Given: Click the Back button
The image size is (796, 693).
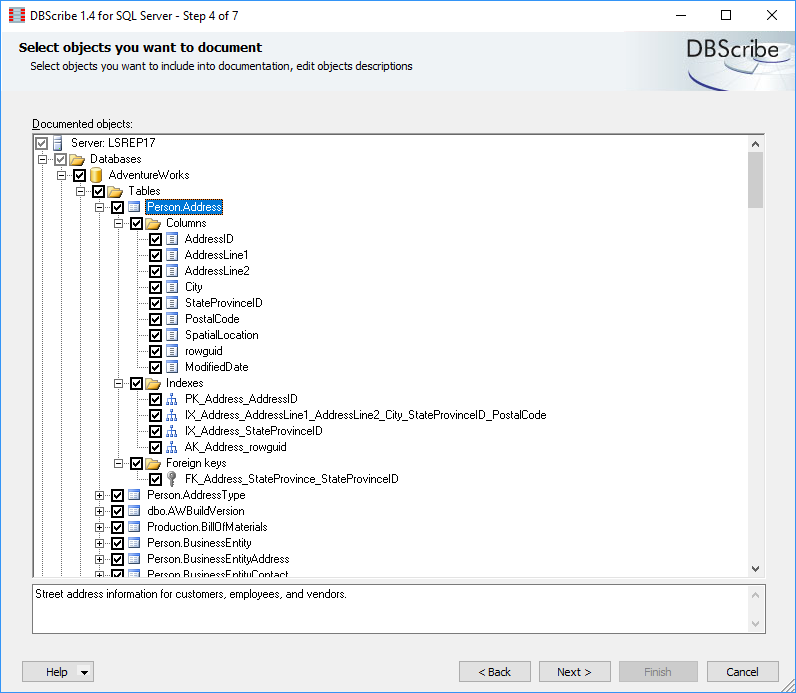Looking at the screenshot, I should 494,672.
